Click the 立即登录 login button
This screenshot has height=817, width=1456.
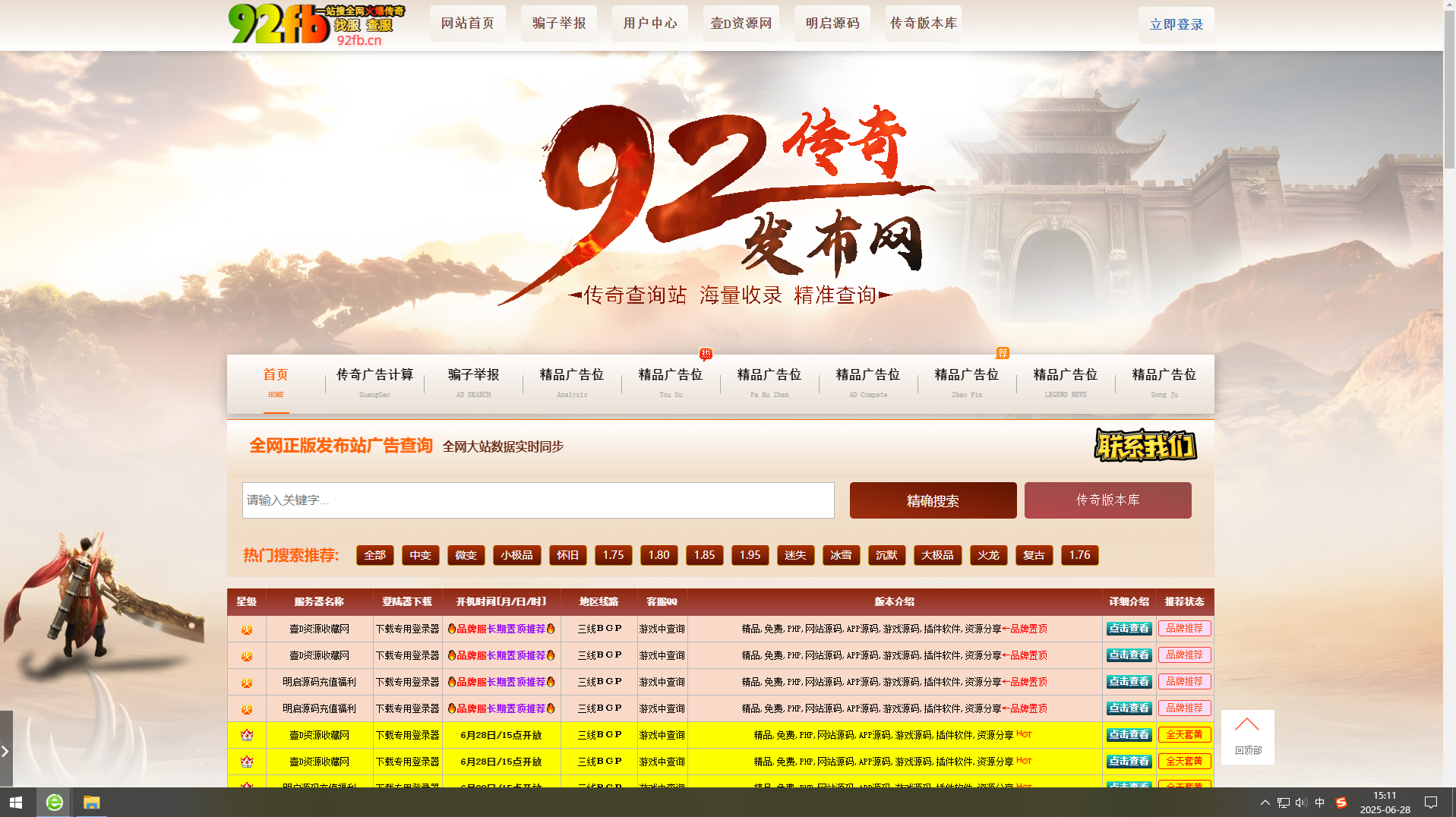point(1175,24)
